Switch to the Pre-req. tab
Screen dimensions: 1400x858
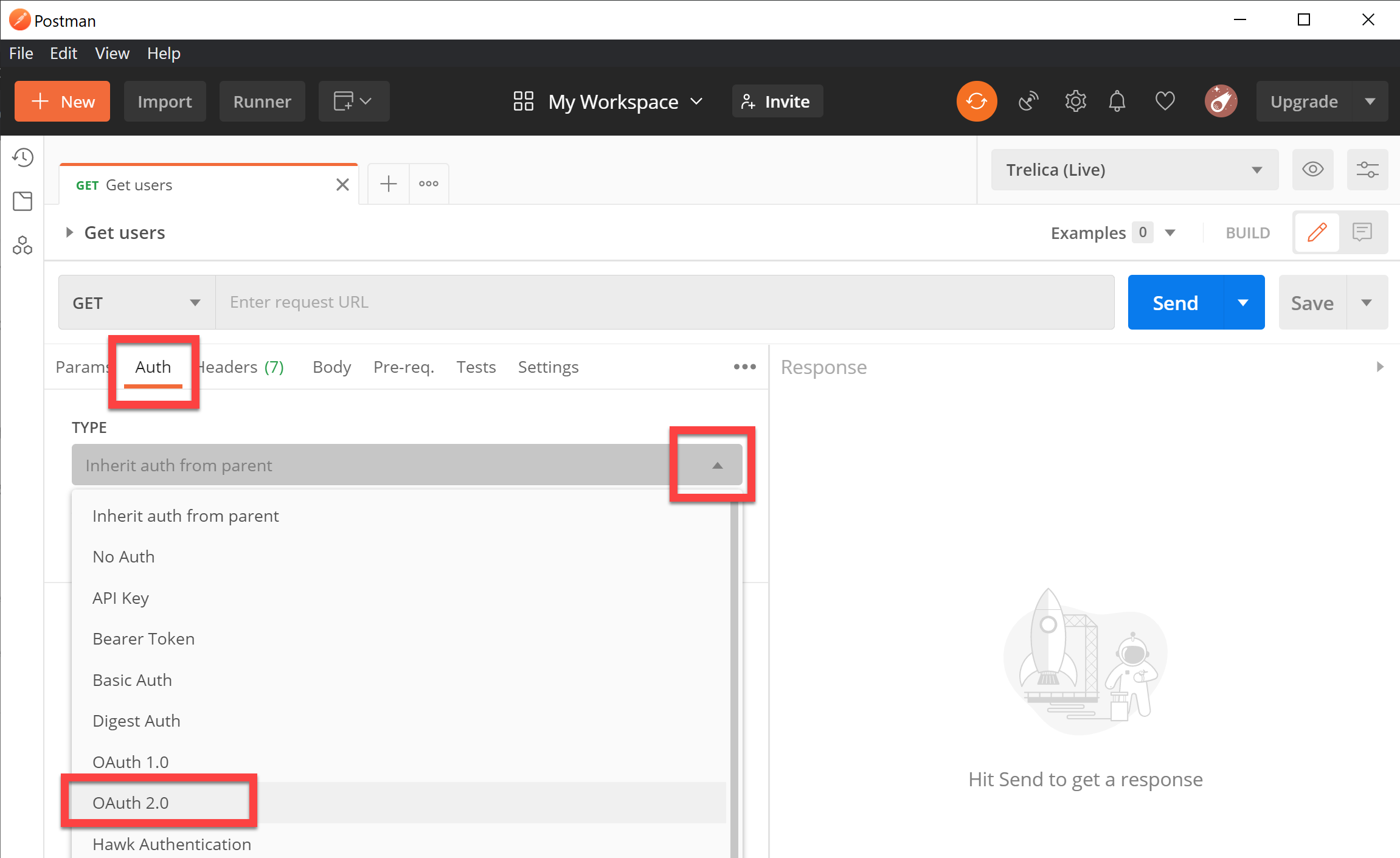(404, 367)
